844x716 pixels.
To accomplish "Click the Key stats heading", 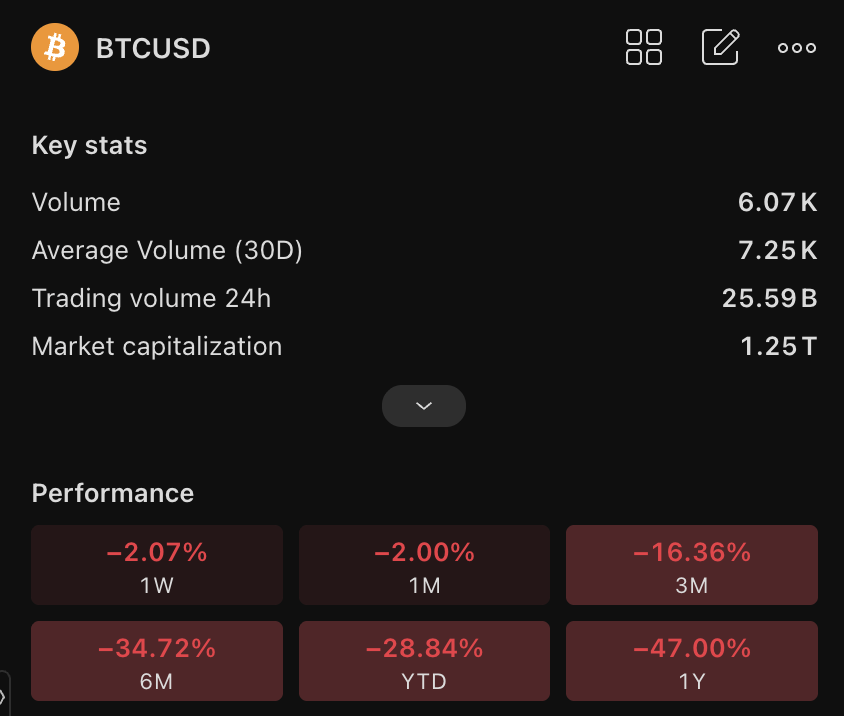I will (89, 145).
